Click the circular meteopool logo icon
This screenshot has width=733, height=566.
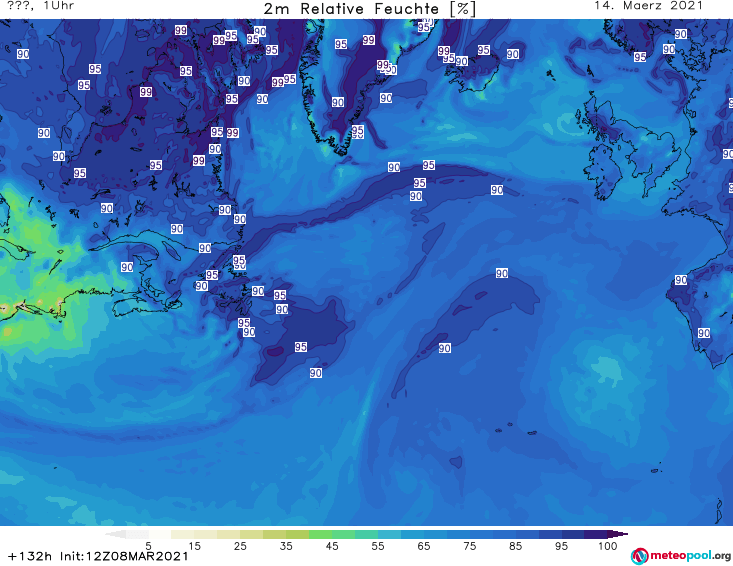(x=639, y=556)
